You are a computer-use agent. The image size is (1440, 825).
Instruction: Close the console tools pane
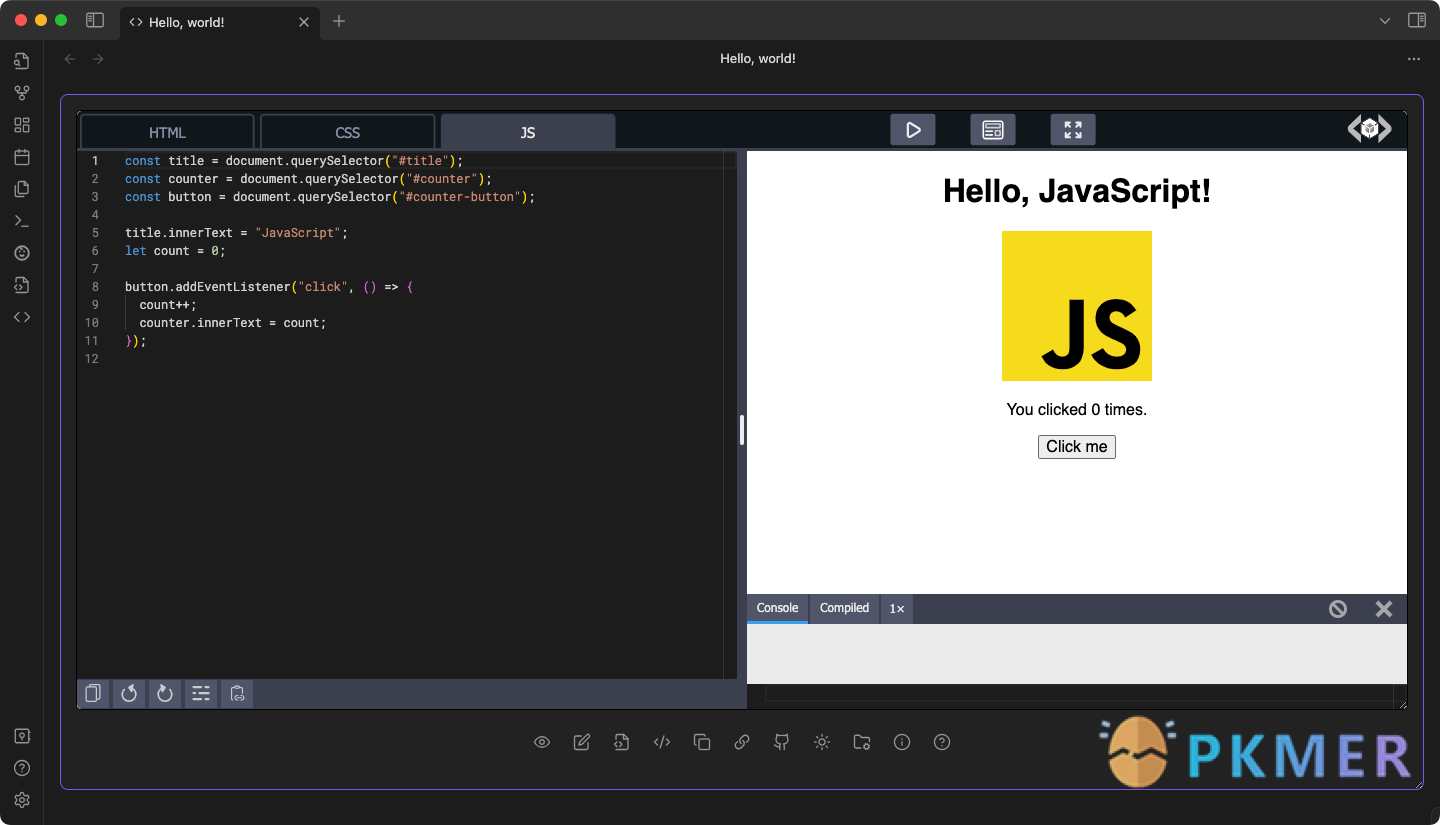tap(1384, 609)
